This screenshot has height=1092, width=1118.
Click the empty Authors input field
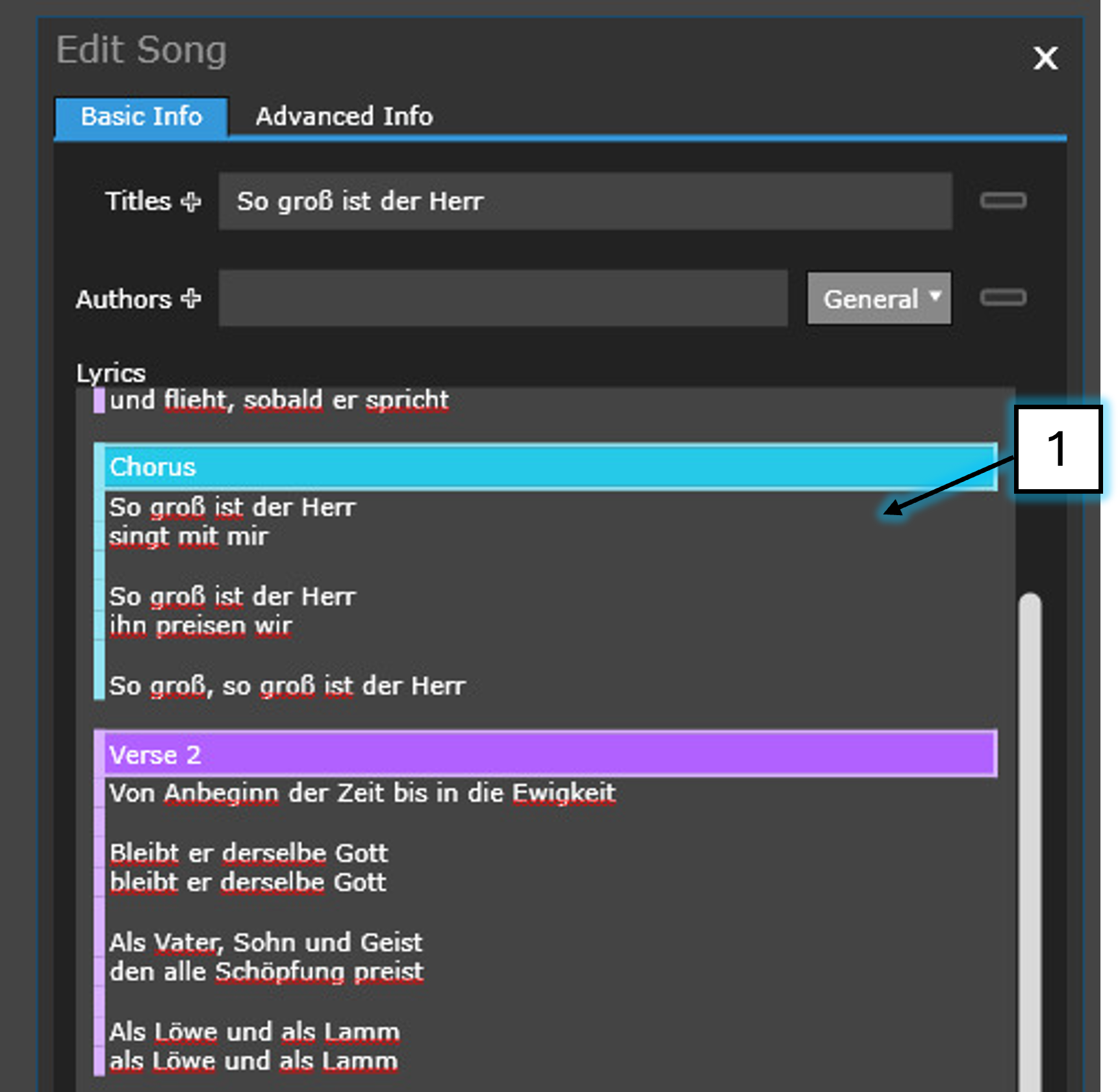pos(503,299)
